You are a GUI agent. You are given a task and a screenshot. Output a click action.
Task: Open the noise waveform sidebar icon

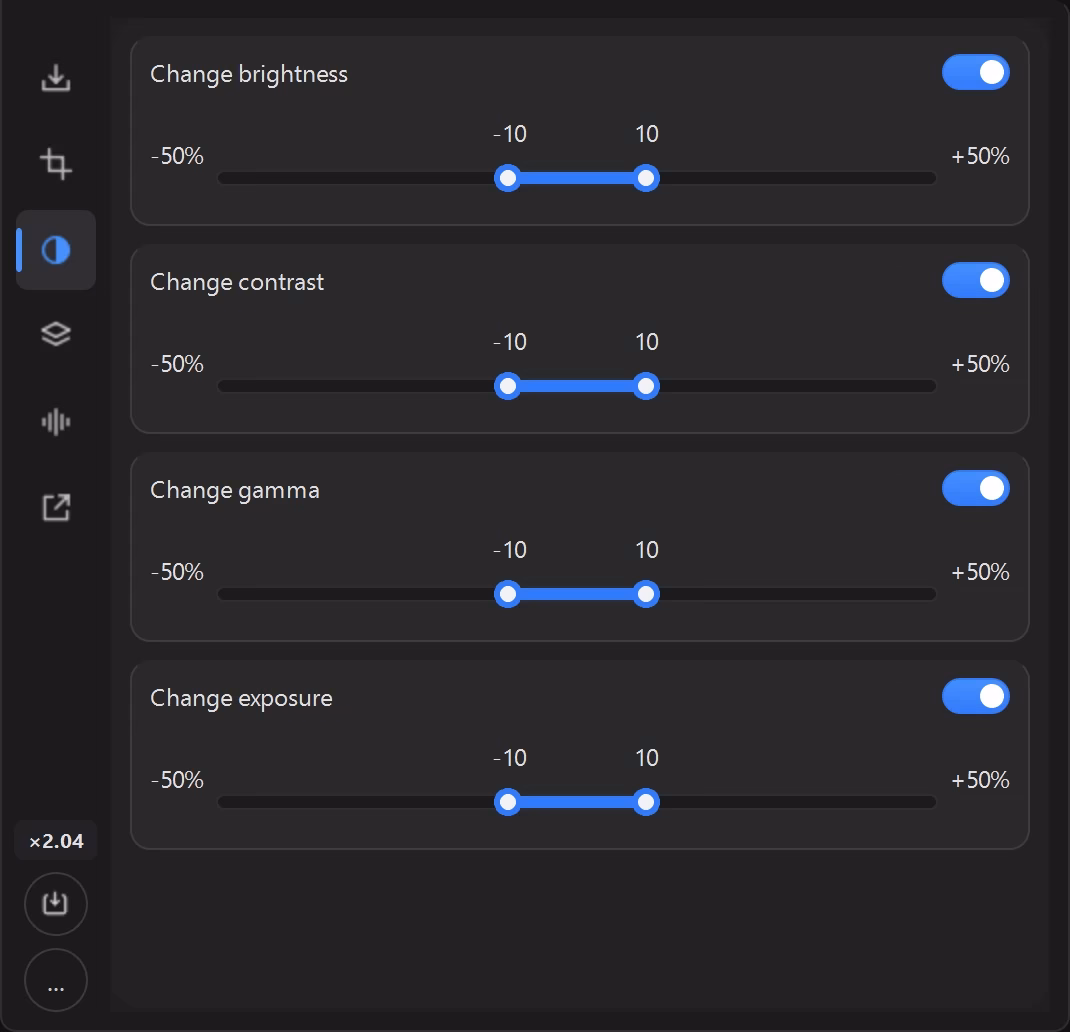56,422
